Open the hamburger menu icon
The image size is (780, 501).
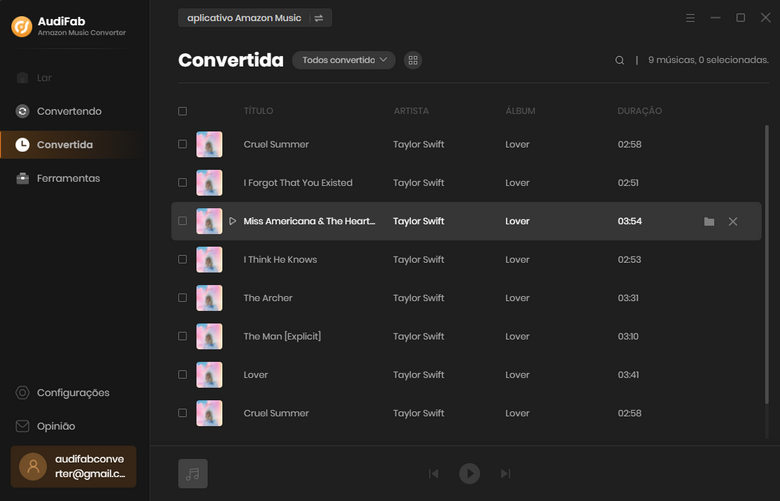(x=690, y=18)
